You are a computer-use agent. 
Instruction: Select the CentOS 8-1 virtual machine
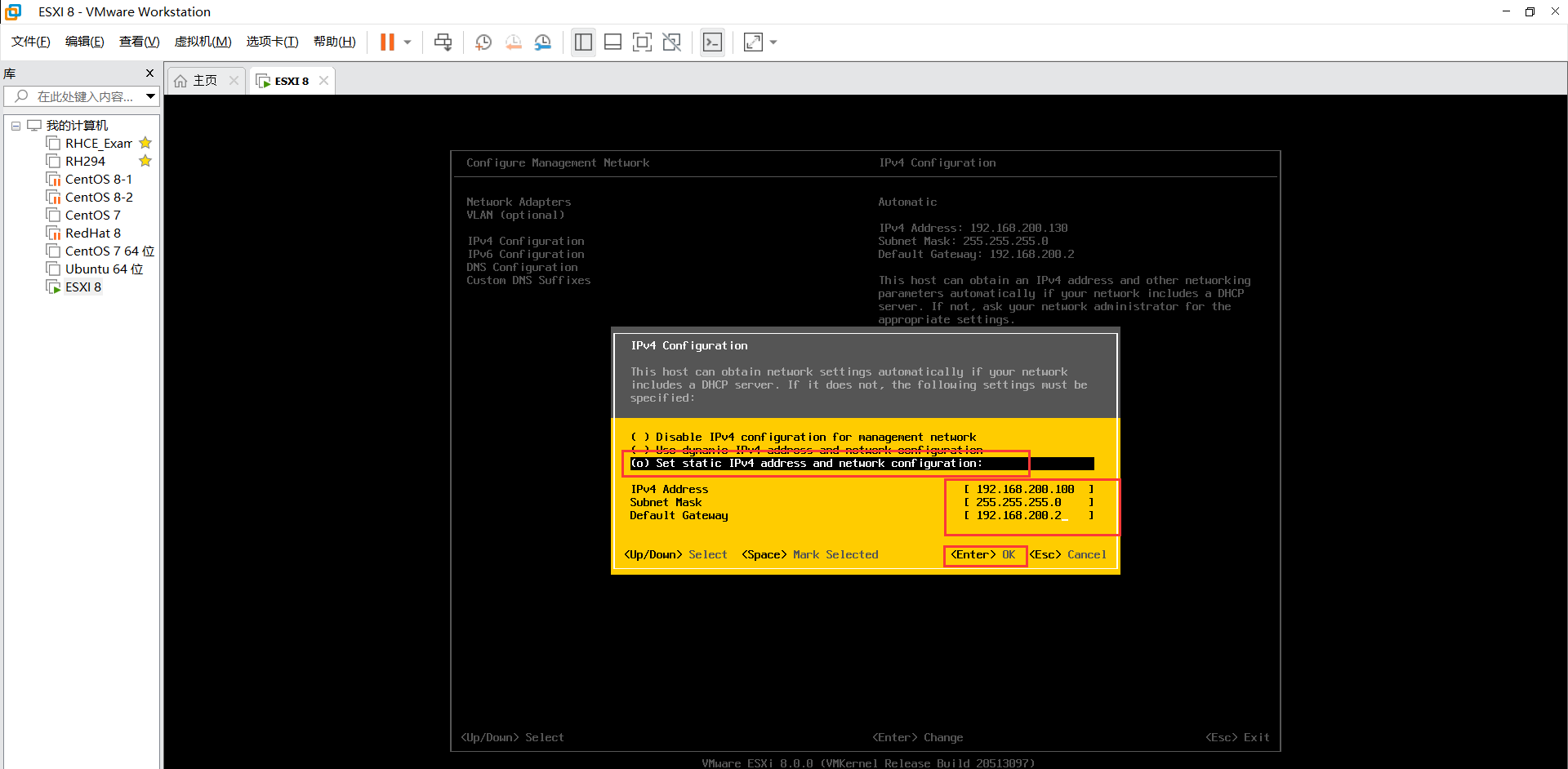pyautogui.click(x=98, y=180)
